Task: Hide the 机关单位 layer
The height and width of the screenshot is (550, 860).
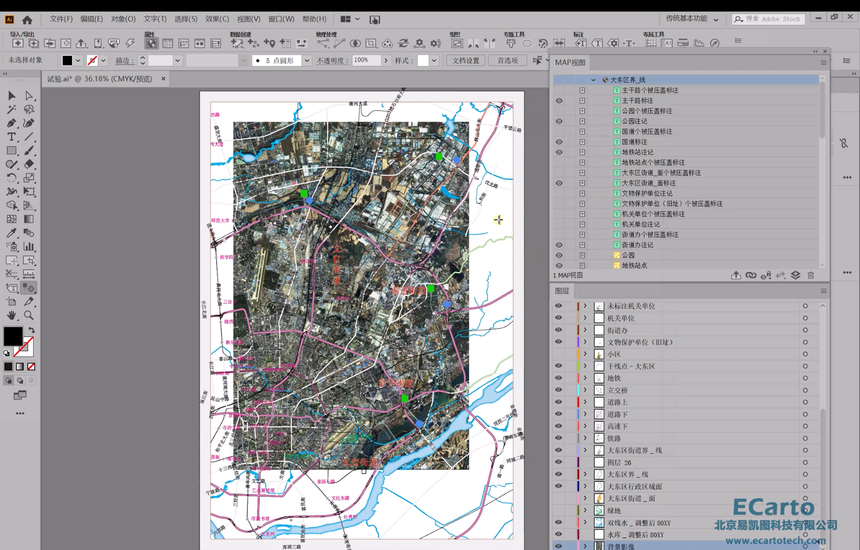Action: pos(558,318)
